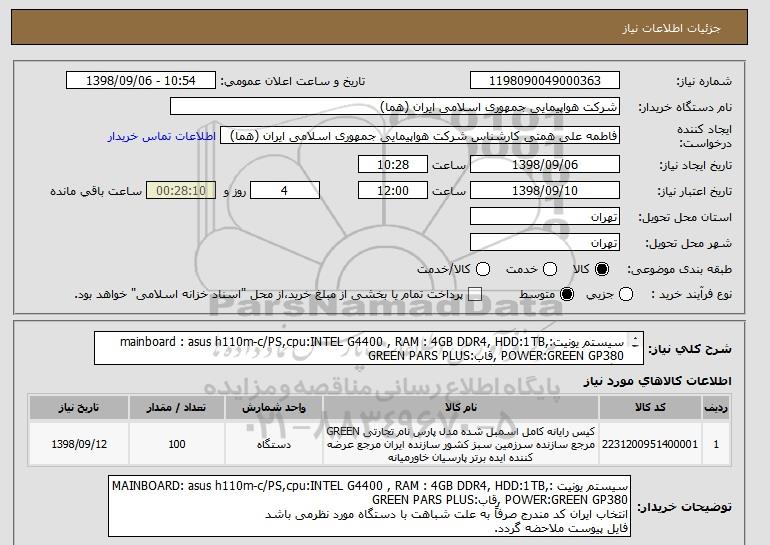
Task: Click the تعداد / مقدار column header
Action: [177, 408]
